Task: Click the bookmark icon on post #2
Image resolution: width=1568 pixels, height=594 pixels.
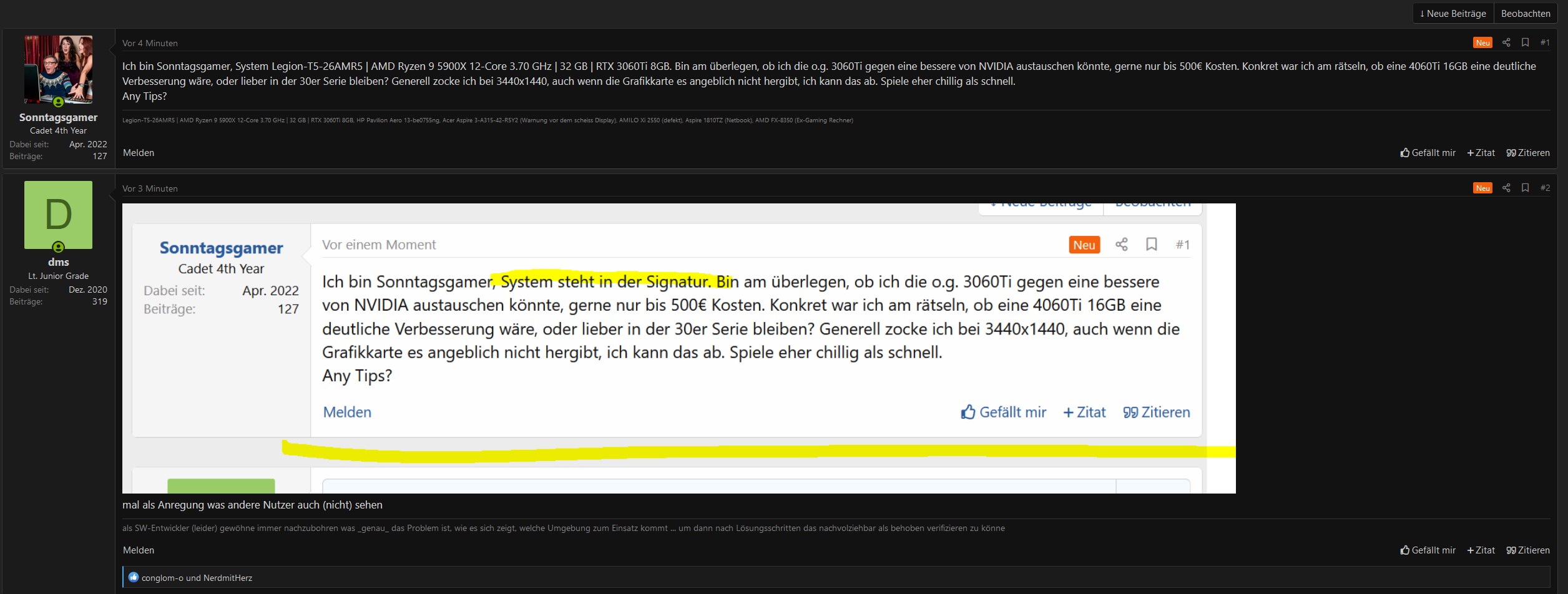Action: coord(1525,188)
